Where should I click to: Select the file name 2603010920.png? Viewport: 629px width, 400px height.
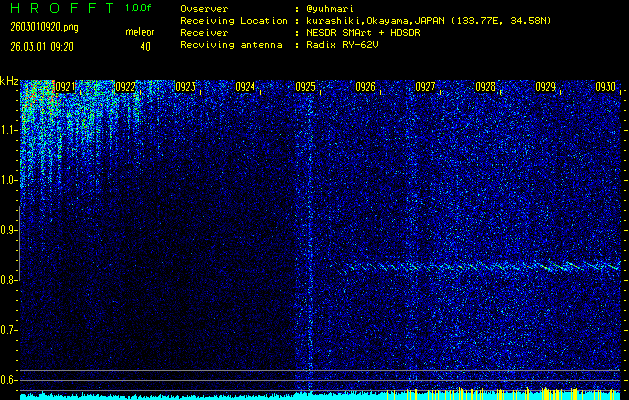pos(45,28)
